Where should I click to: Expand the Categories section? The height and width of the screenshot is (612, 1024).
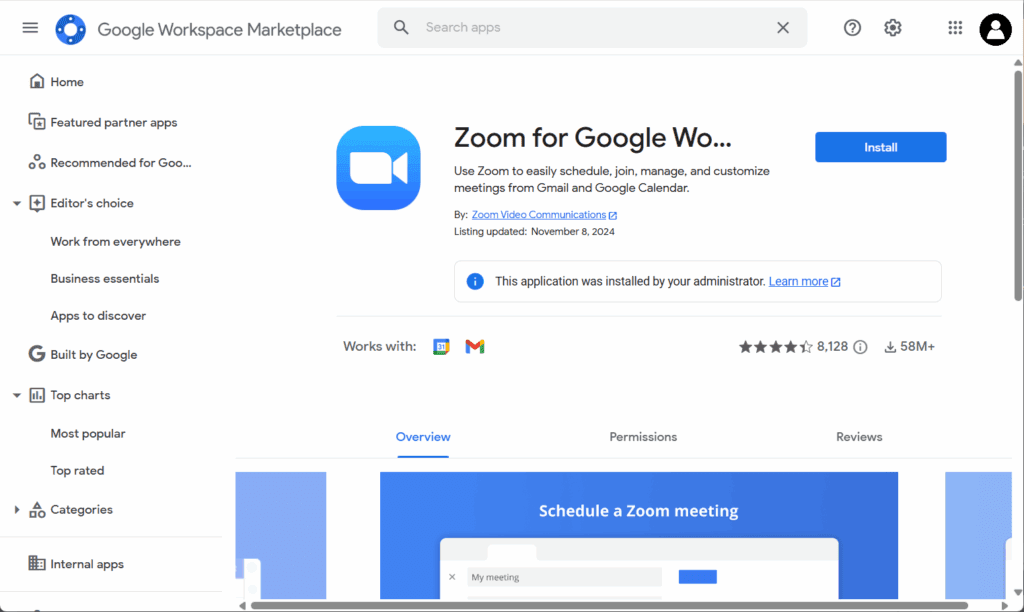(17, 510)
